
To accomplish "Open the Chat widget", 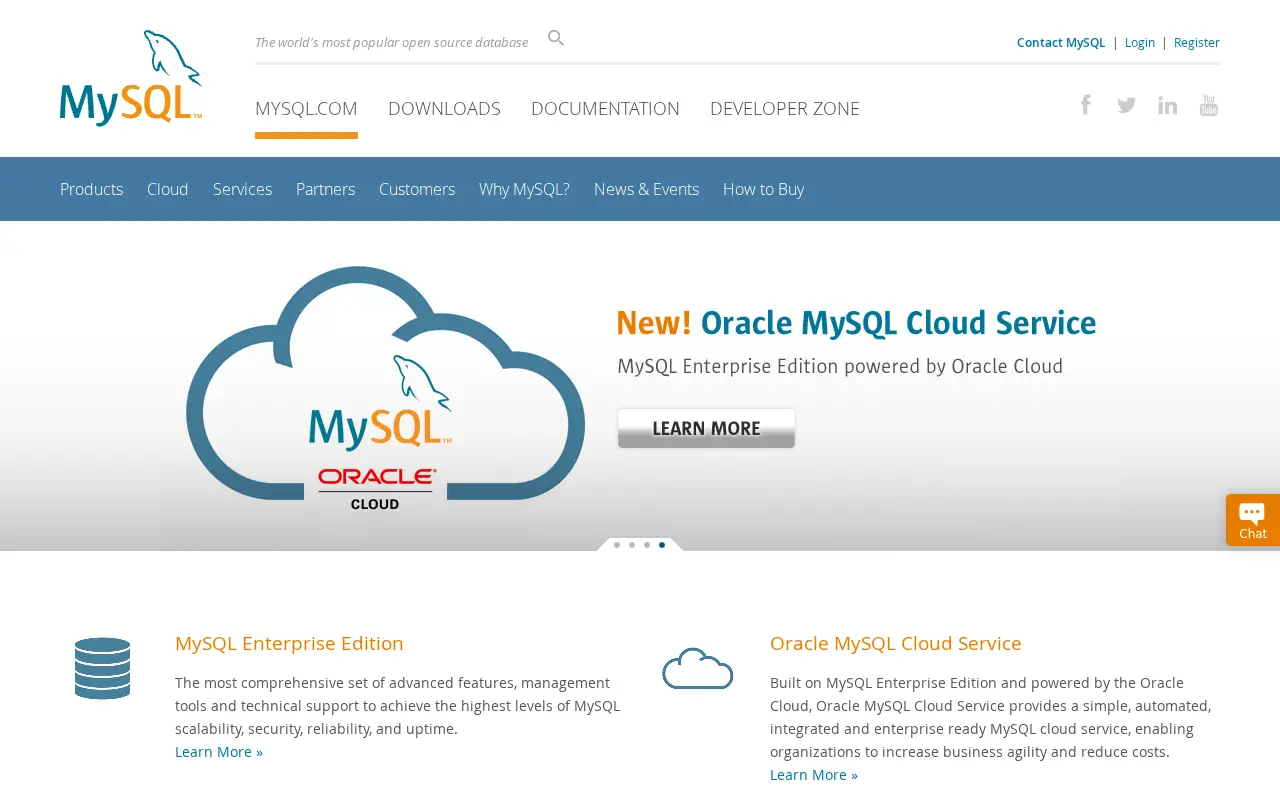I will coord(1253,520).
